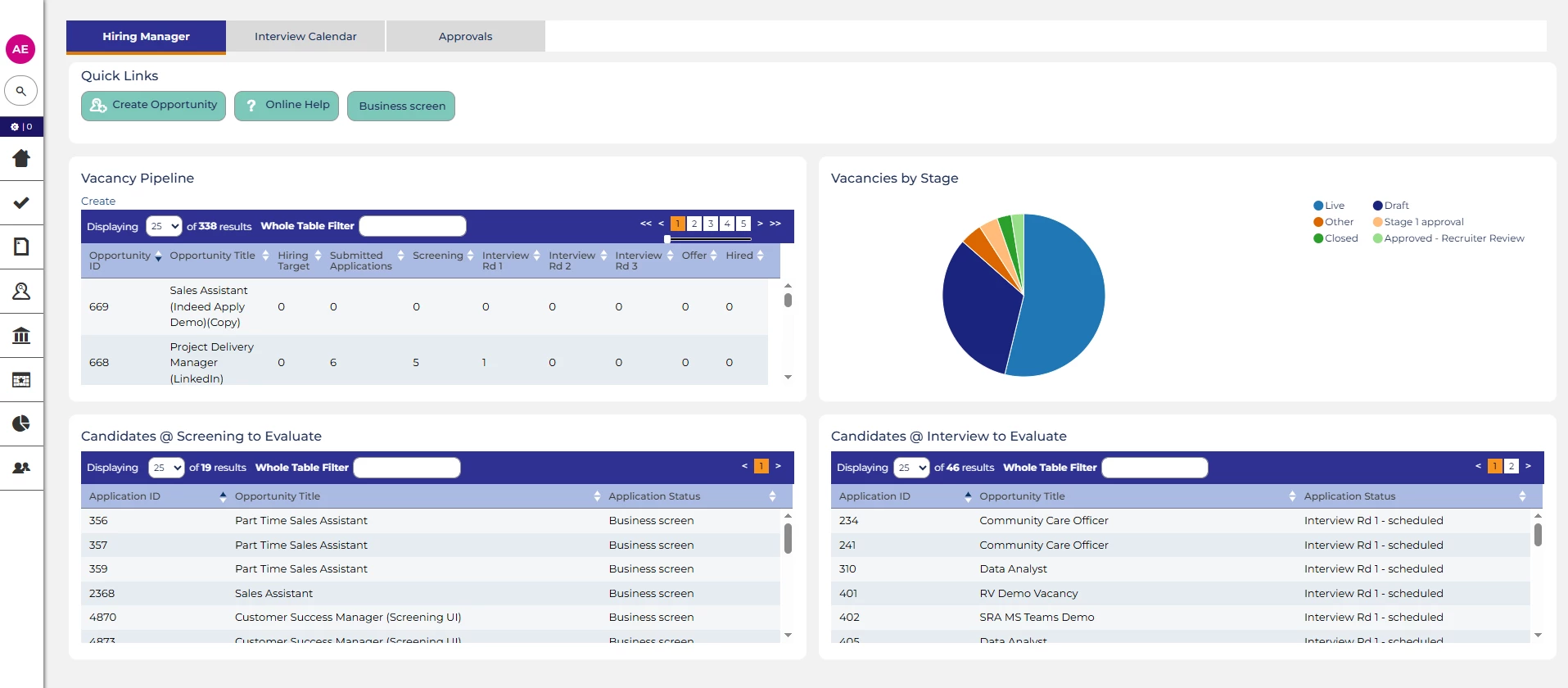Screen dimensions: 1568x688
Task: Go to Home via house icon
Action: pos(21,158)
